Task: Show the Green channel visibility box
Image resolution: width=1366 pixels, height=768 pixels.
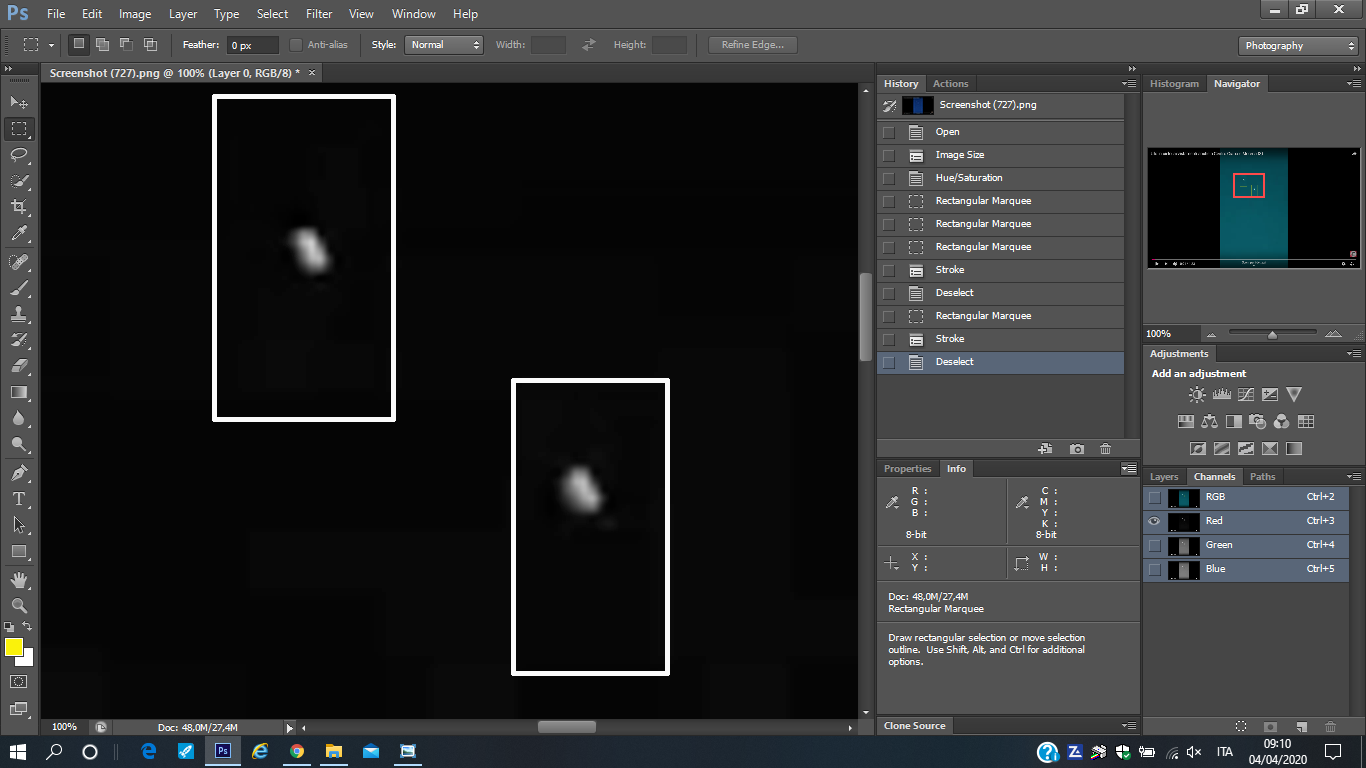Action: tap(1155, 545)
